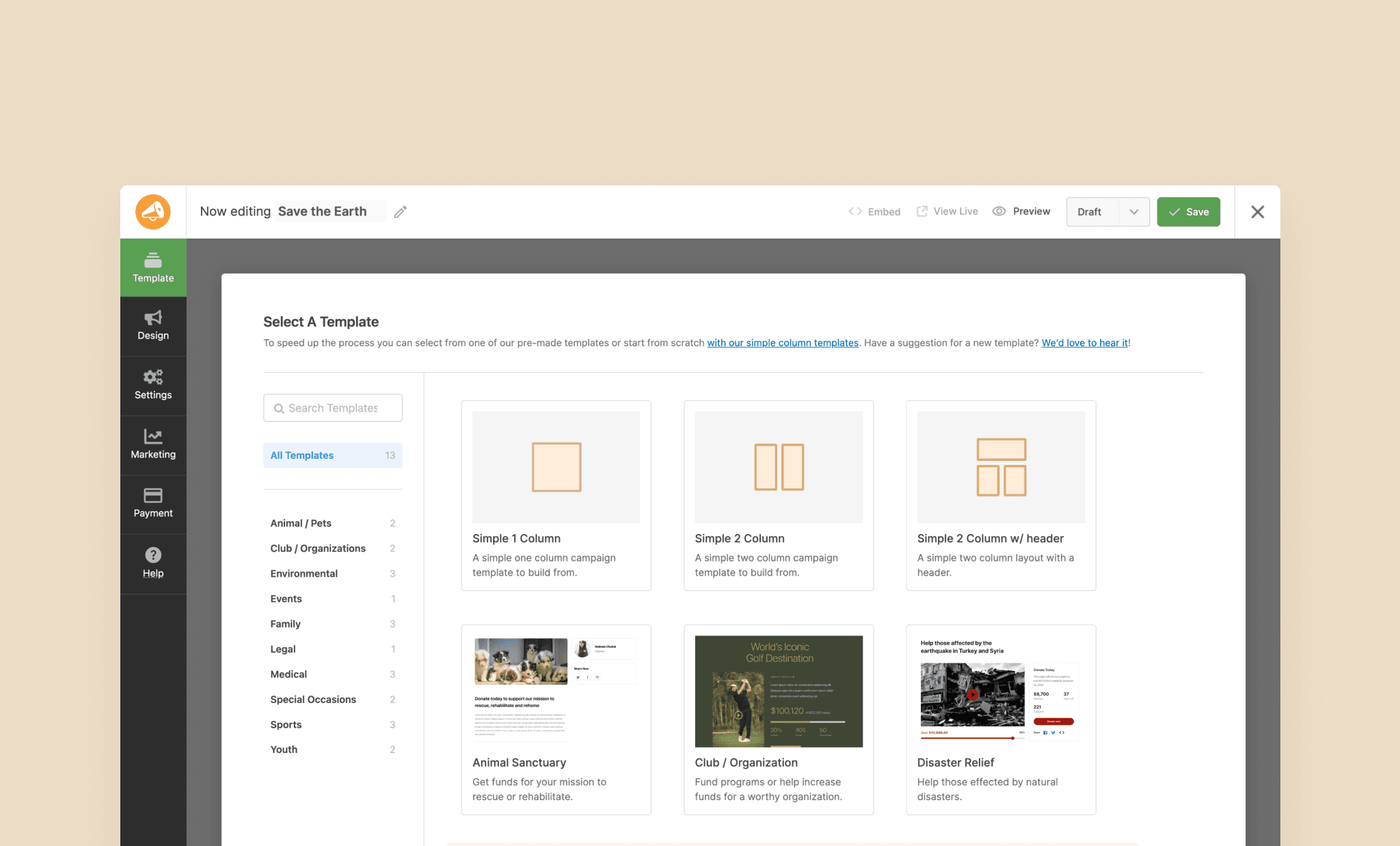Screen dimensions: 1400x846
Task: Open Marketing chart icon in sidebar
Action: tap(153, 436)
